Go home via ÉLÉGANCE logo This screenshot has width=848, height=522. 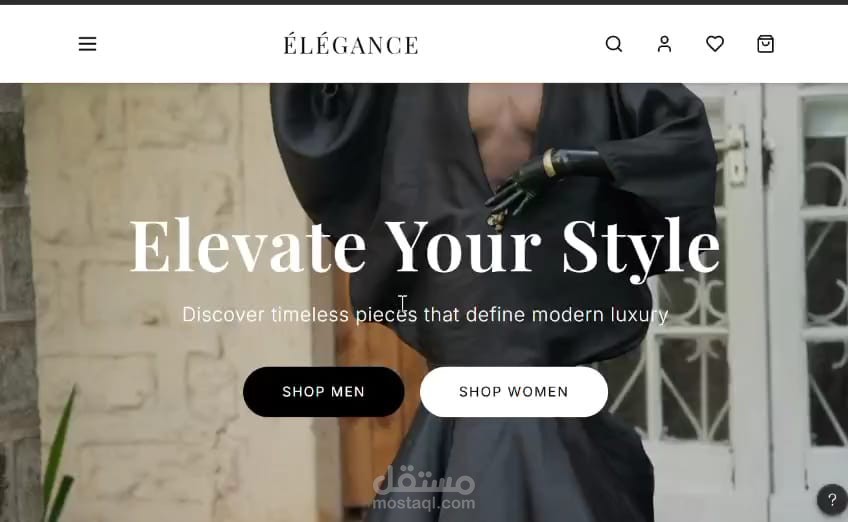point(351,44)
